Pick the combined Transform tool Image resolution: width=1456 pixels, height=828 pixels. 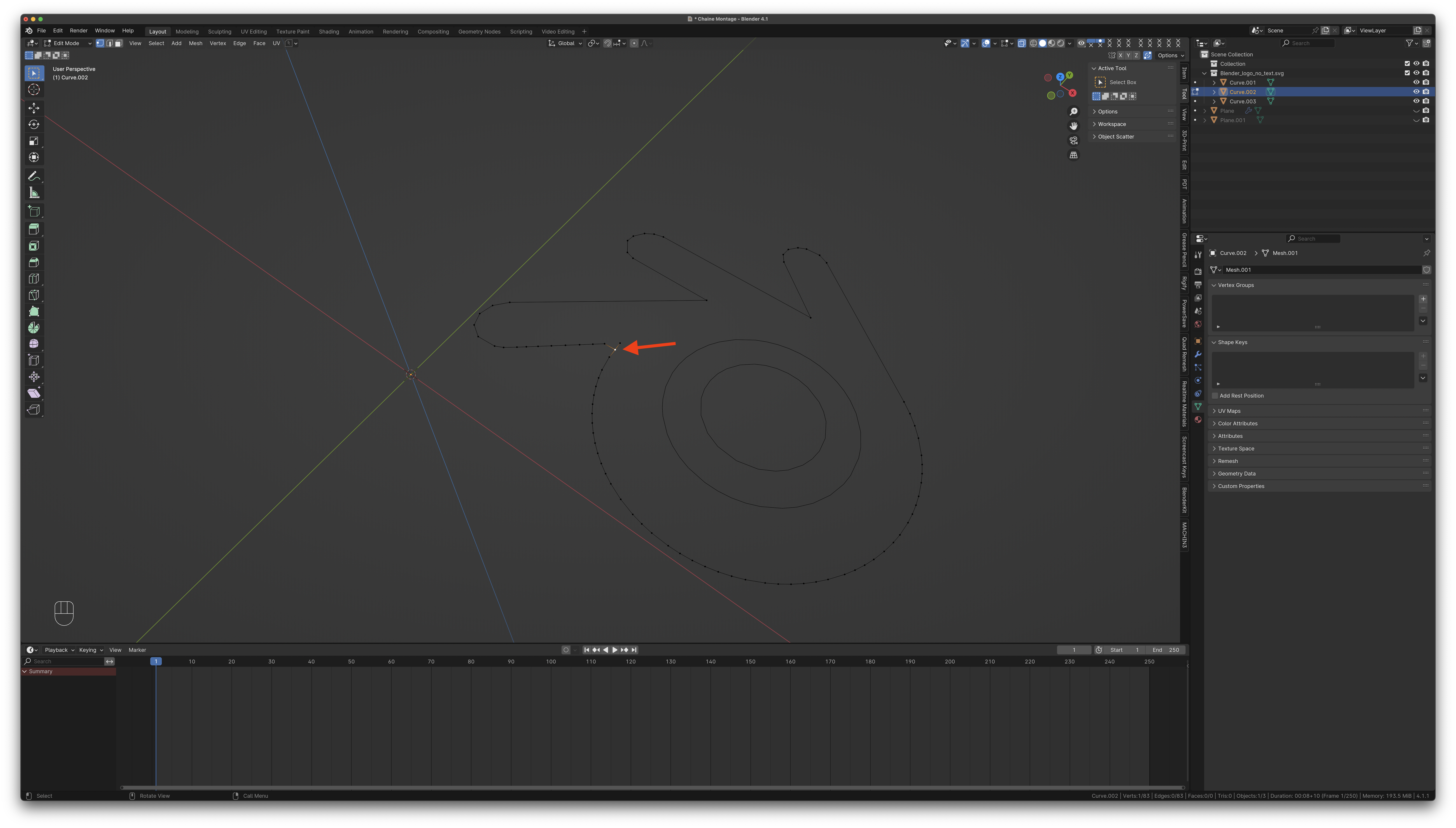point(34,158)
